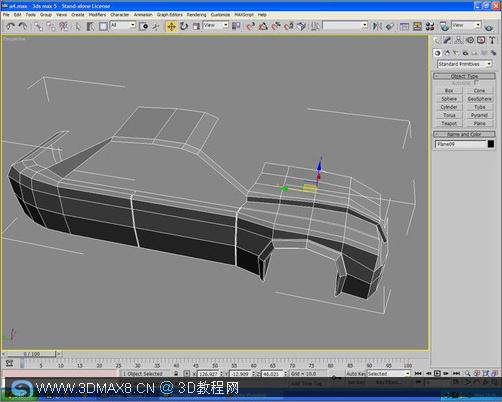This screenshot has width=502, height=402.
Task: Collapse the Object Type rollout
Action: point(464,76)
